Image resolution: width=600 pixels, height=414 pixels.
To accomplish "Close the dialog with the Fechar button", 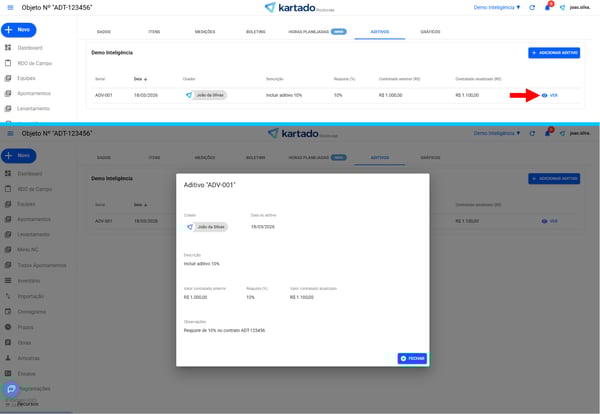I will pyautogui.click(x=412, y=359).
